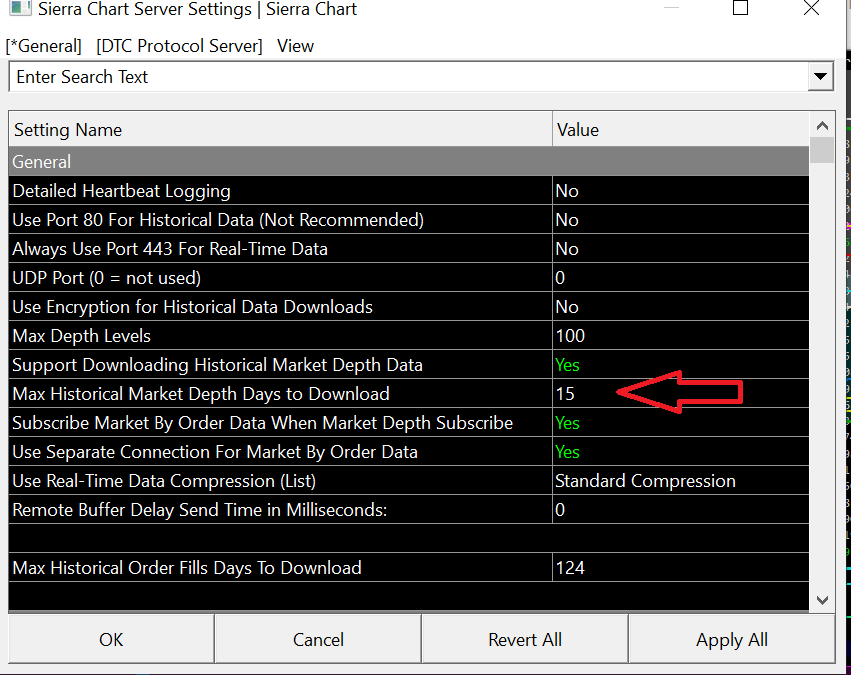The height and width of the screenshot is (675, 851).
Task: Maximize the Sierra Chart Server Settings window
Action: [740, 8]
